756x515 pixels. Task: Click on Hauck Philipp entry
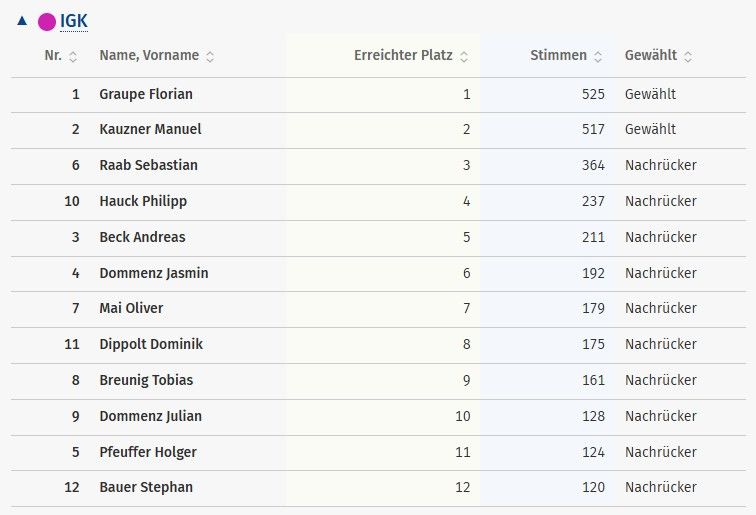143,201
